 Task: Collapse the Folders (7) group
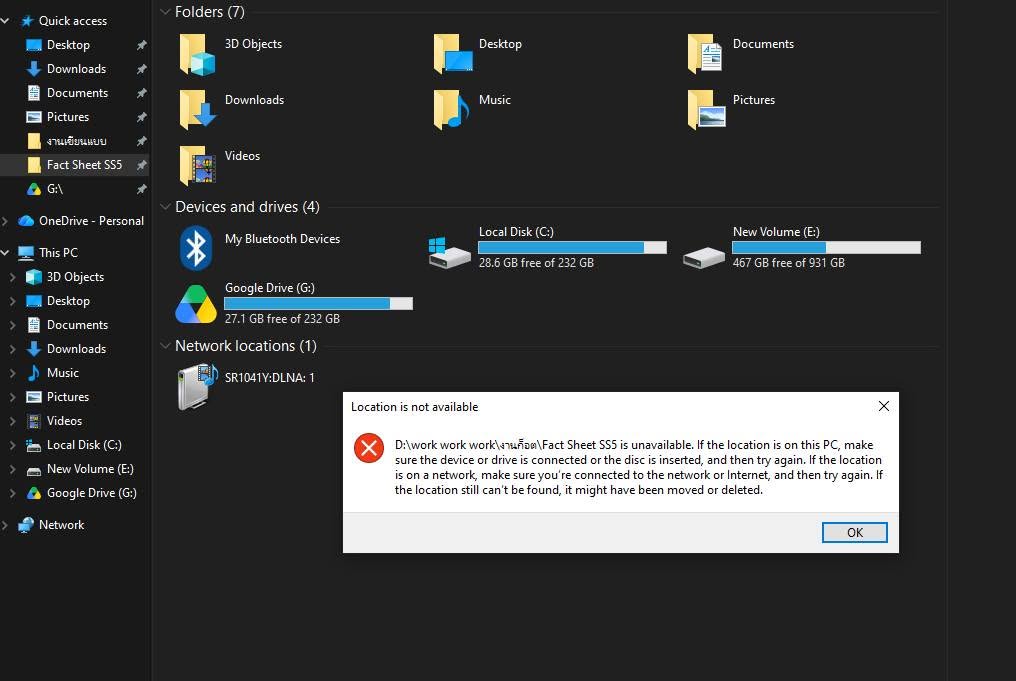click(x=165, y=12)
